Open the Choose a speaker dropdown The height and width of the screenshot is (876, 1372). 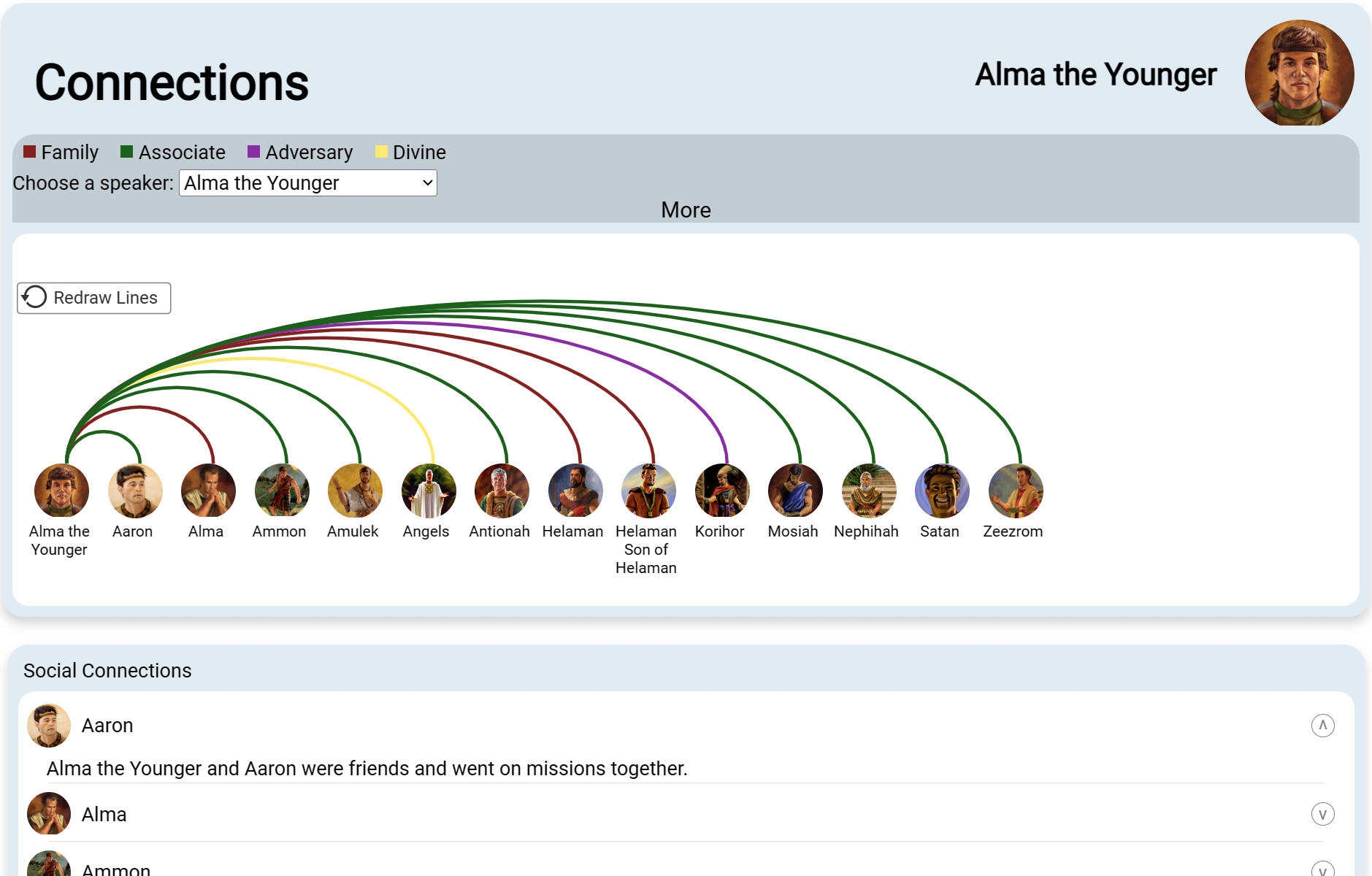(x=307, y=182)
